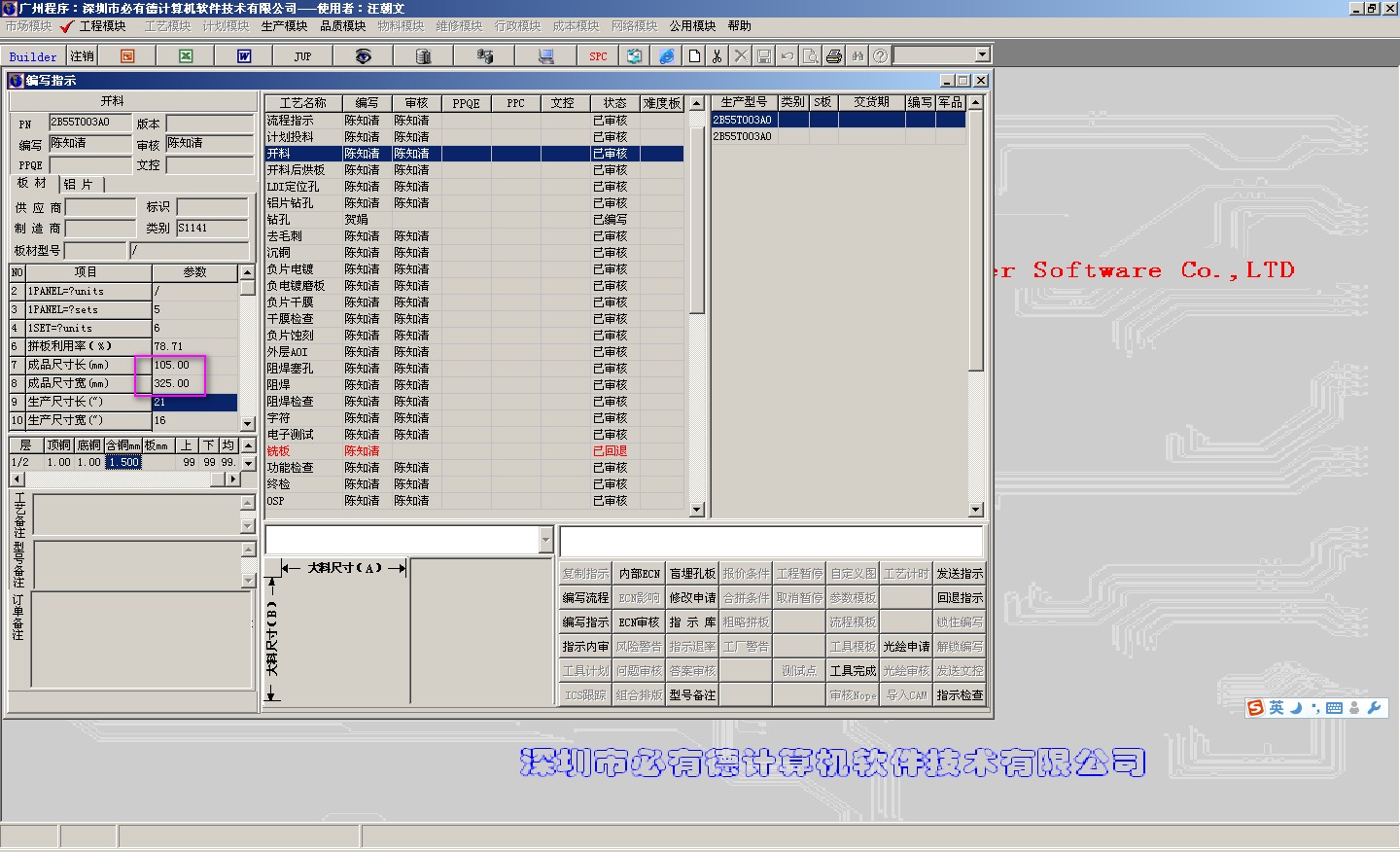Click the database cylinder icon in toolbar
Screen dimensions: 1400x852
coord(423,56)
